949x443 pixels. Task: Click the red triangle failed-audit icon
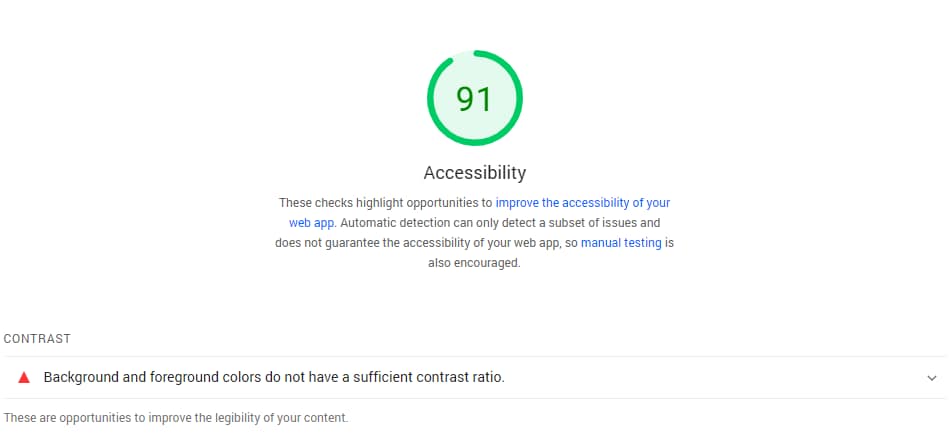[x=24, y=378]
